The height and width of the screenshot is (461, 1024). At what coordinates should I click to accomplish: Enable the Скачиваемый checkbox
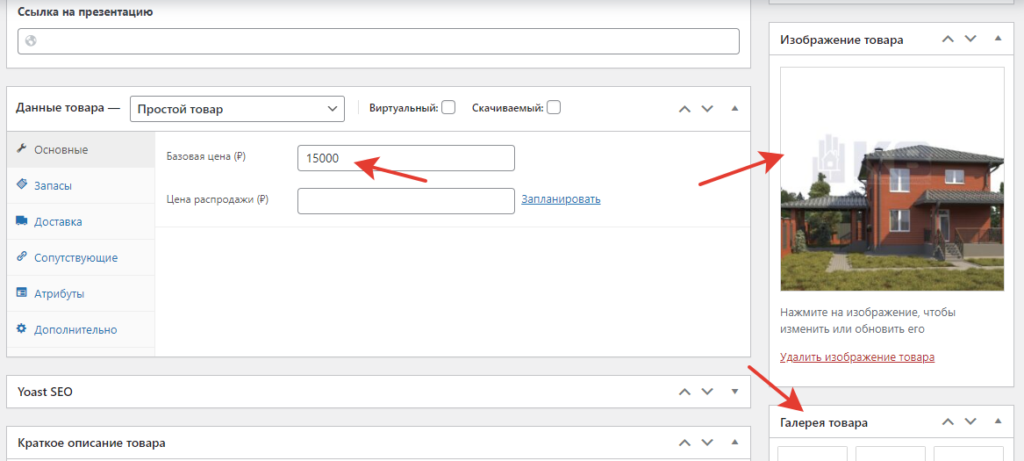click(553, 107)
